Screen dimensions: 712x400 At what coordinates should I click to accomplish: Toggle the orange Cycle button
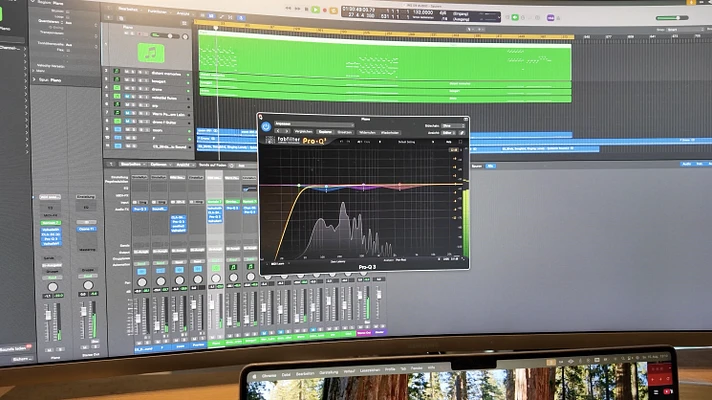334,10
